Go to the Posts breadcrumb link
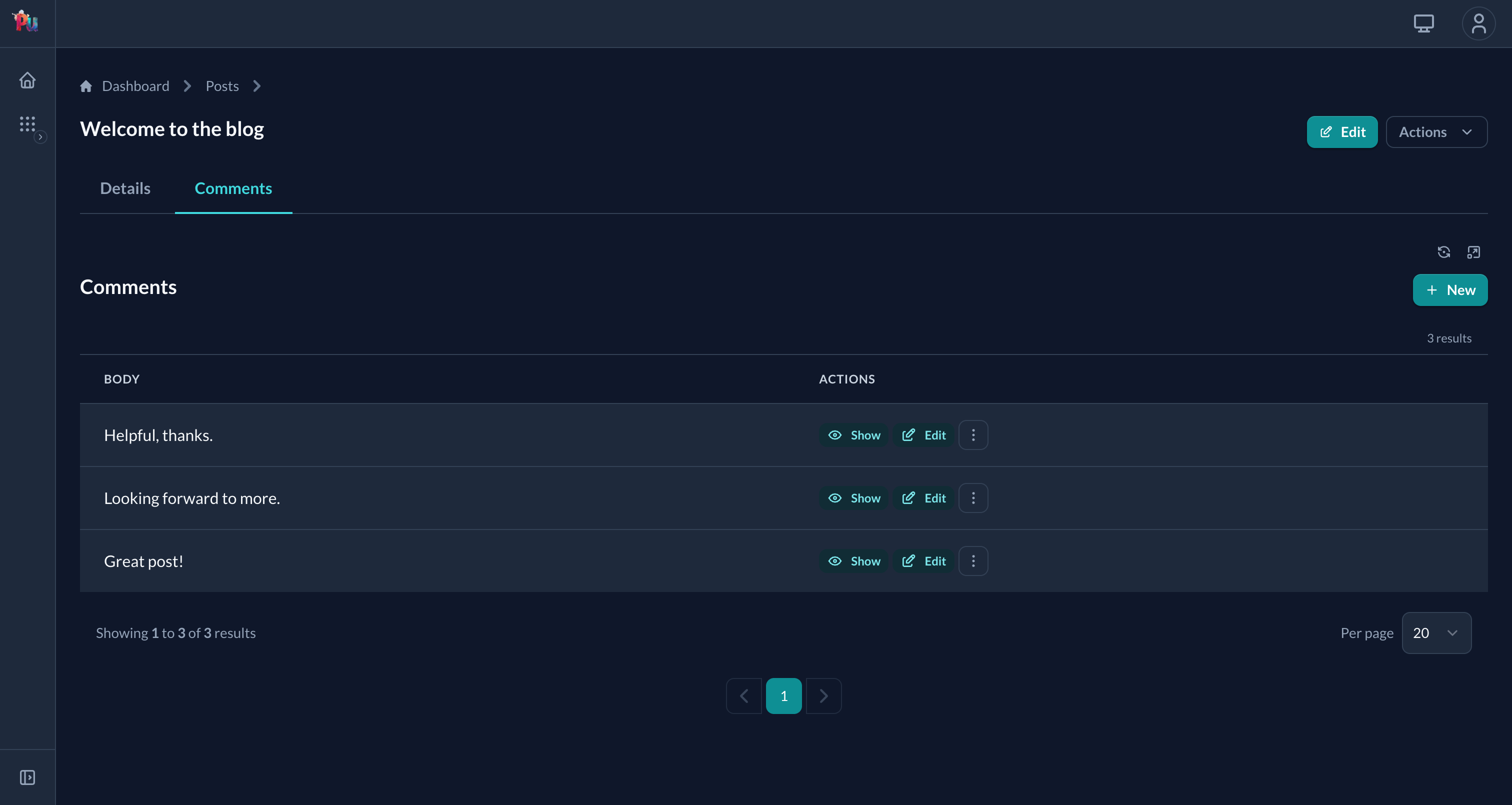1512x805 pixels. click(222, 86)
